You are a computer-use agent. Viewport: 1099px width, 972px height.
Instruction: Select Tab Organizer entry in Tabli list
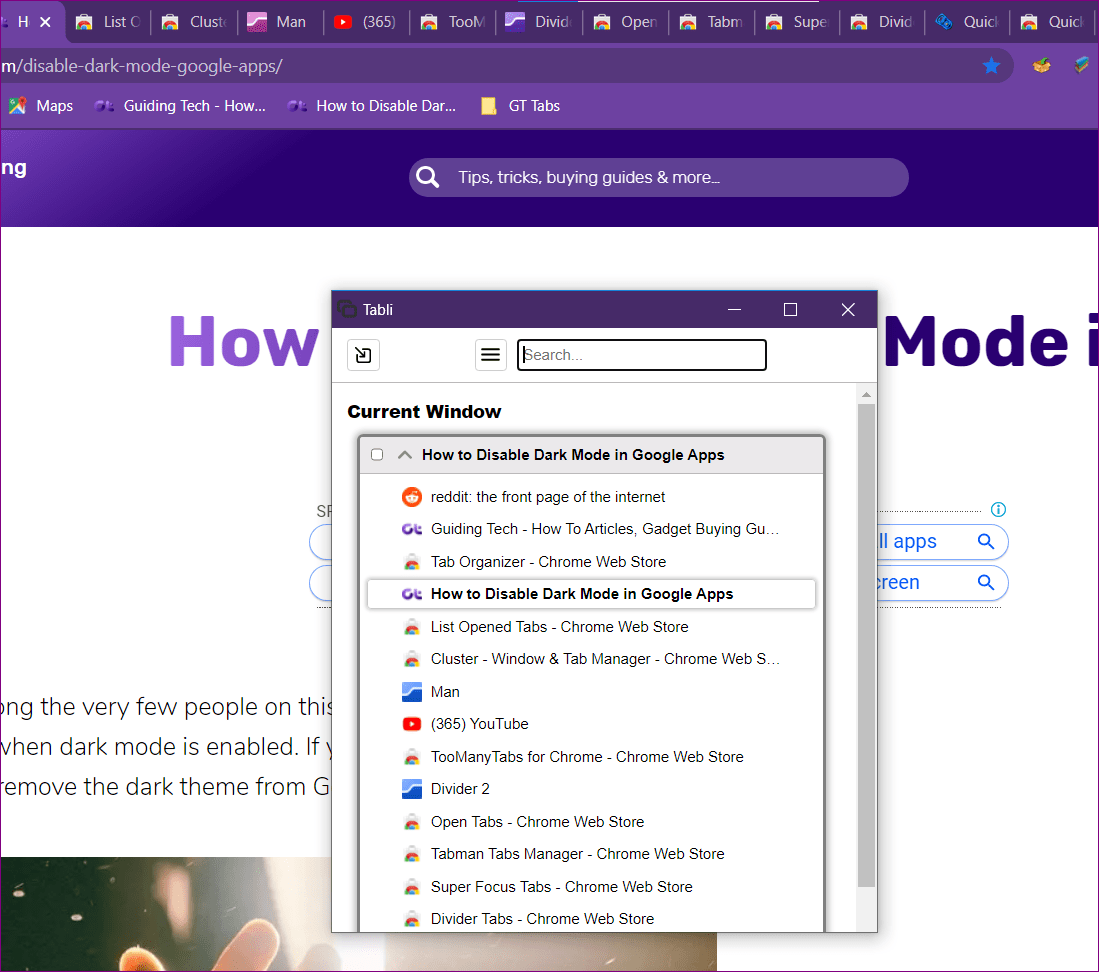pyautogui.click(x=547, y=562)
